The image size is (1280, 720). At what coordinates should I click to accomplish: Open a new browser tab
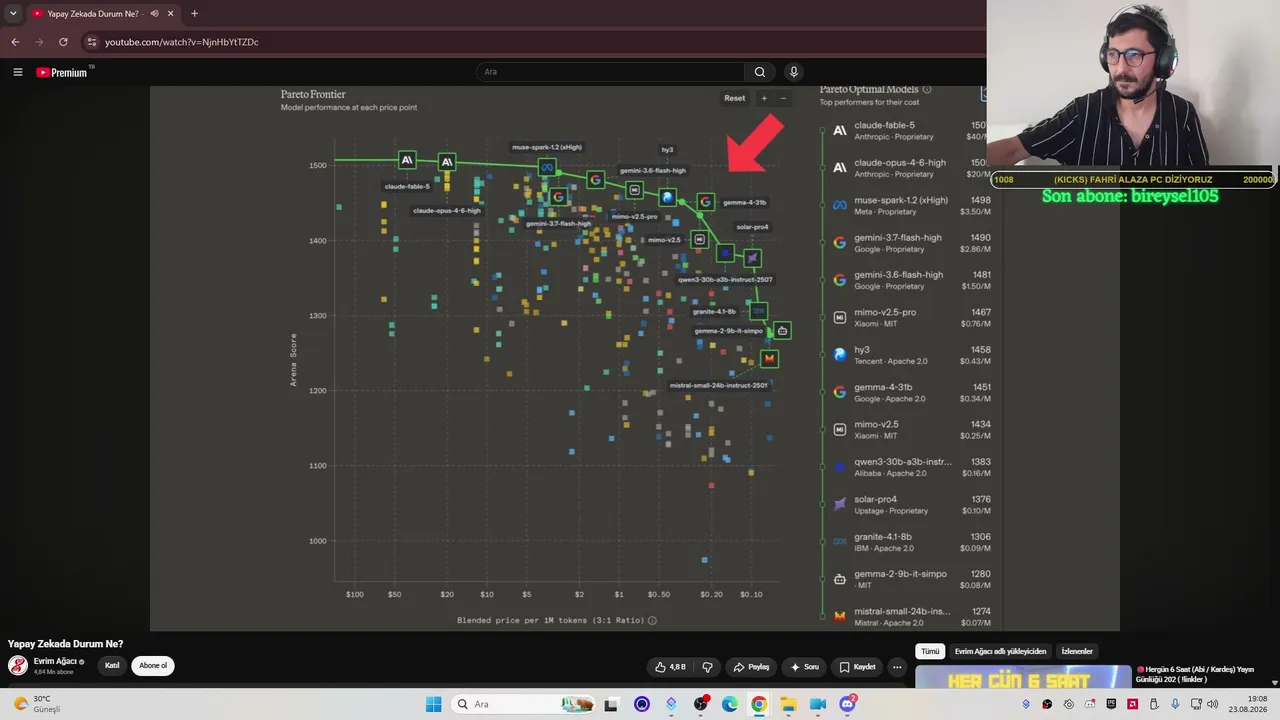(194, 14)
